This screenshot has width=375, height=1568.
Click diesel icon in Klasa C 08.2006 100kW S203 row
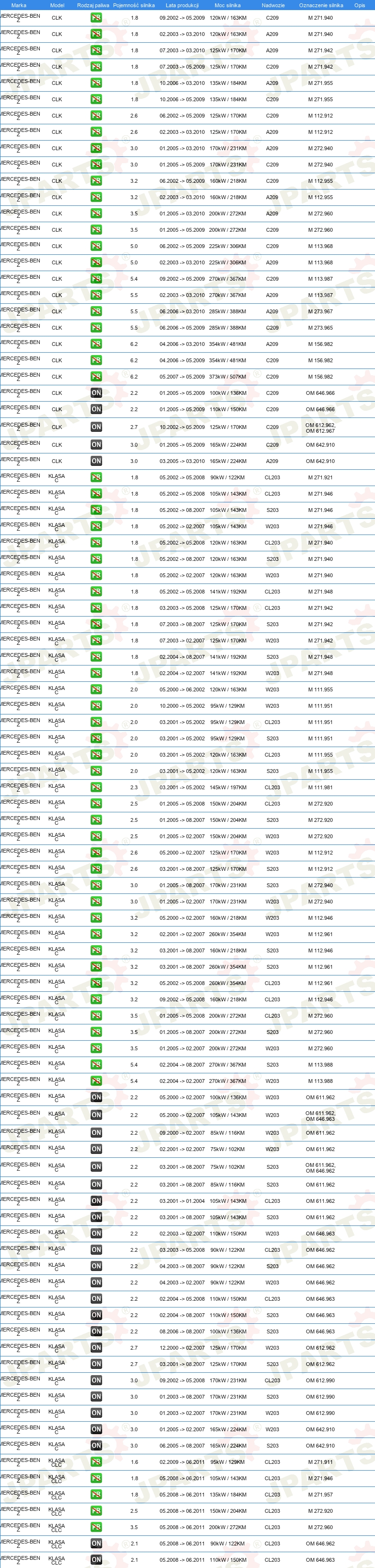click(x=96, y=1332)
